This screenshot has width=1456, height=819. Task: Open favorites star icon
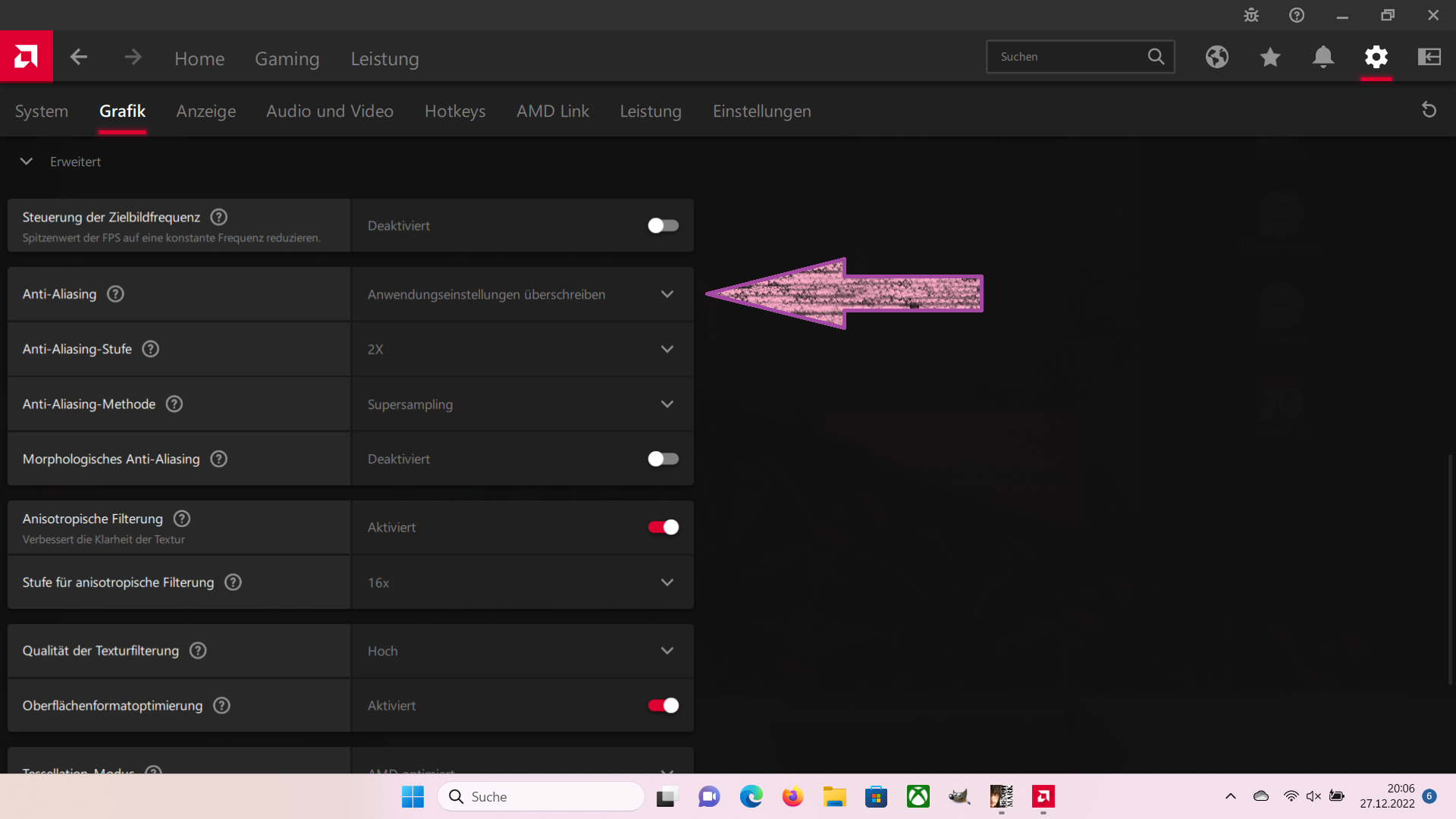click(x=1270, y=57)
